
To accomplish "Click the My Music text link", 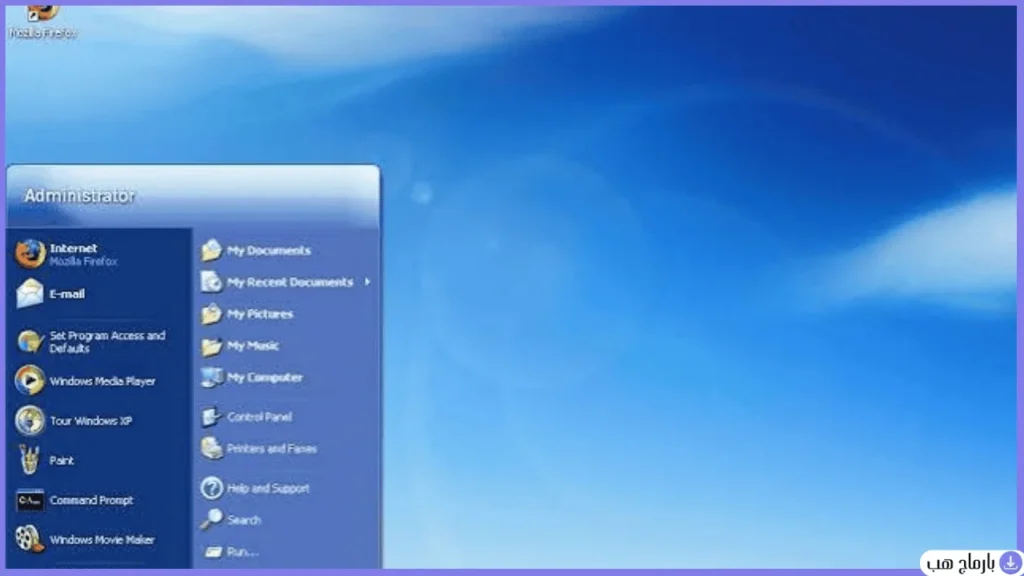I will pos(253,346).
